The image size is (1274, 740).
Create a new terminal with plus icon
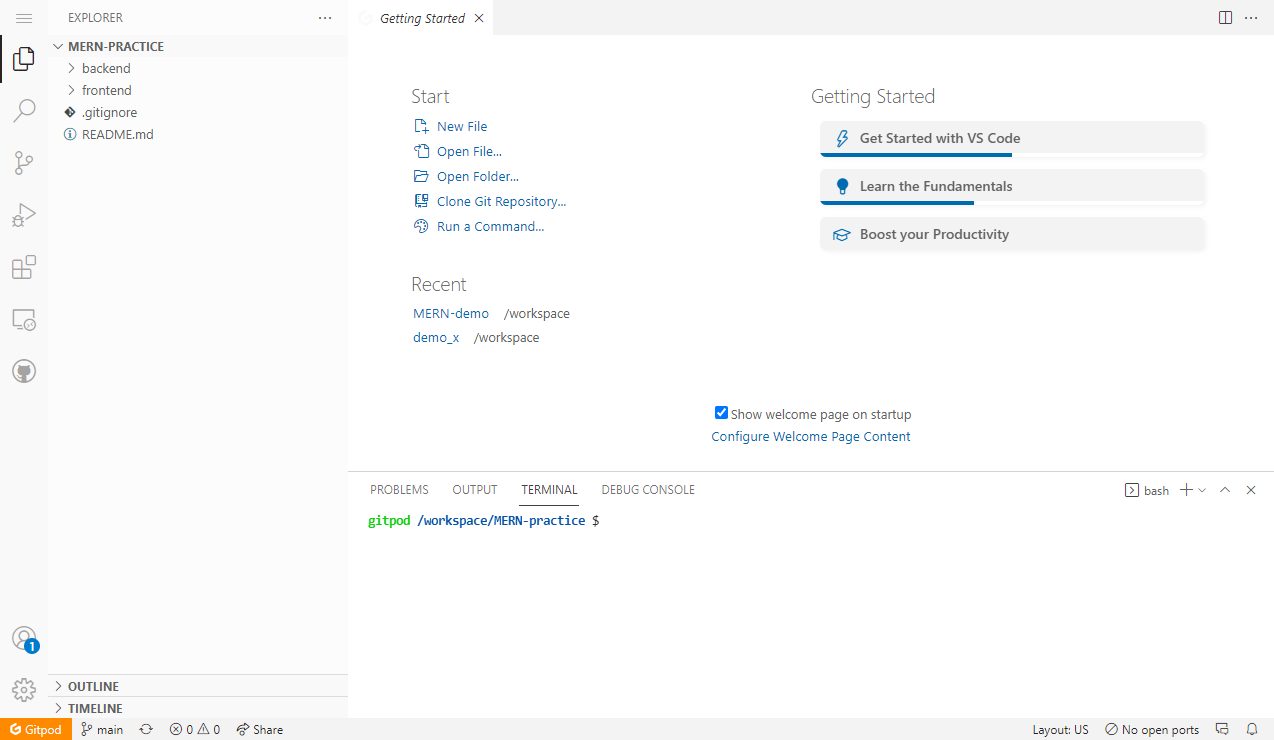pyautogui.click(x=1186, y=490)
